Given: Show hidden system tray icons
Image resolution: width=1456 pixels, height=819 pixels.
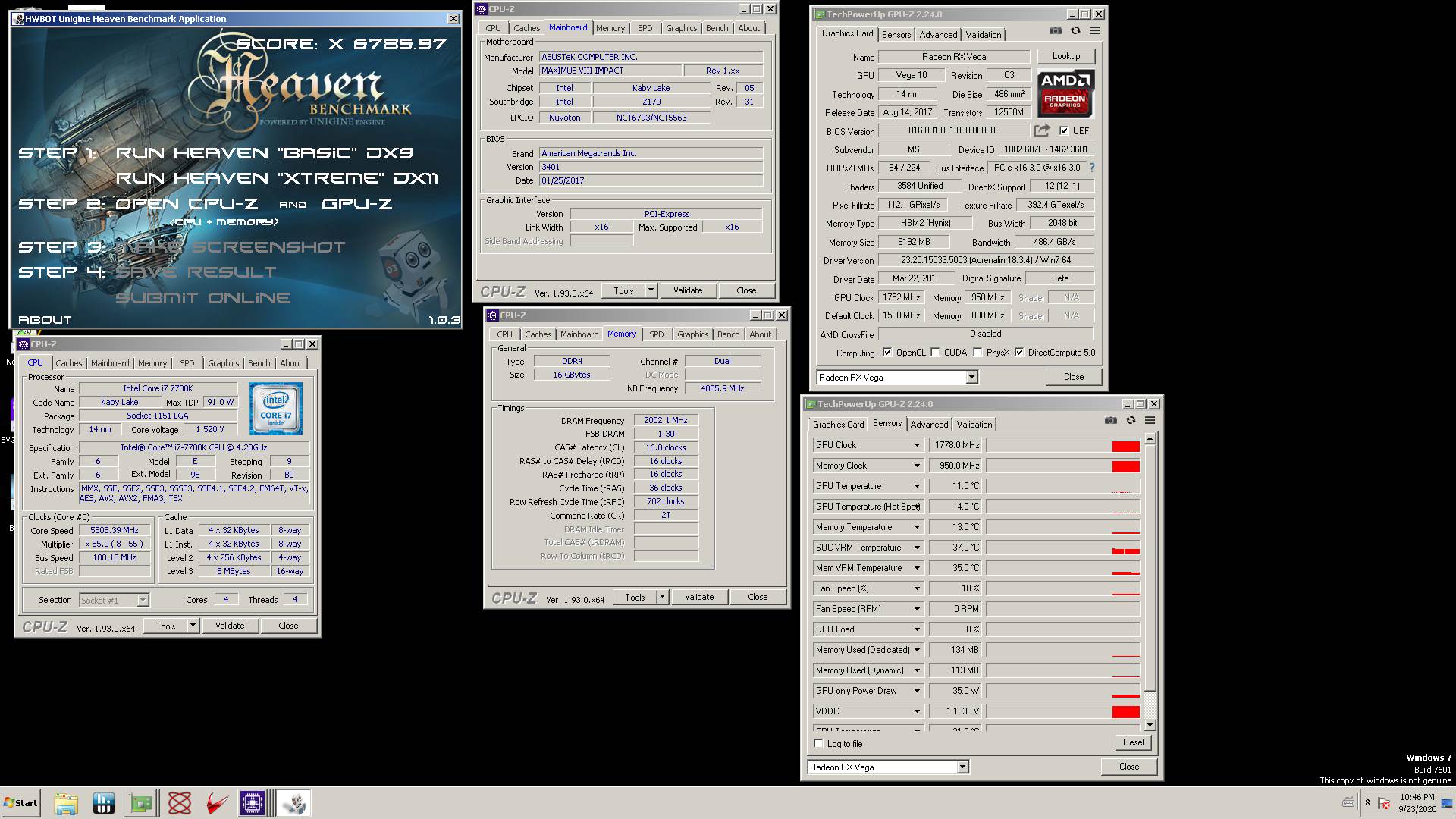Looking at the screenshot, I should tap(1367, 802).
